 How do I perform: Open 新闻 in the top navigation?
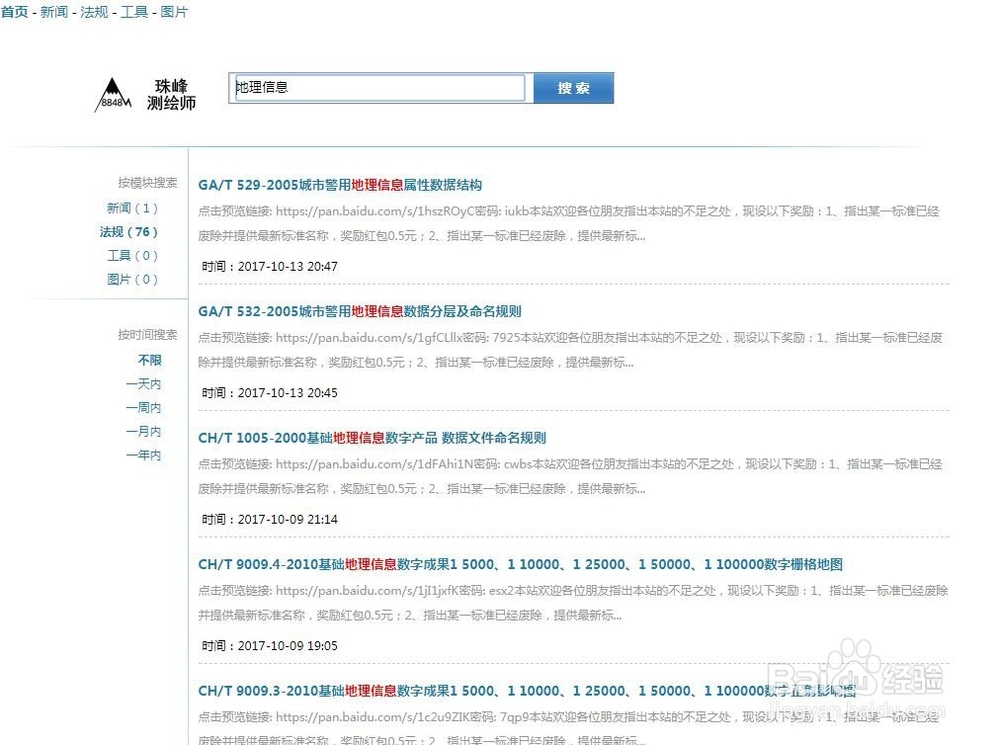tap(52, 12)
